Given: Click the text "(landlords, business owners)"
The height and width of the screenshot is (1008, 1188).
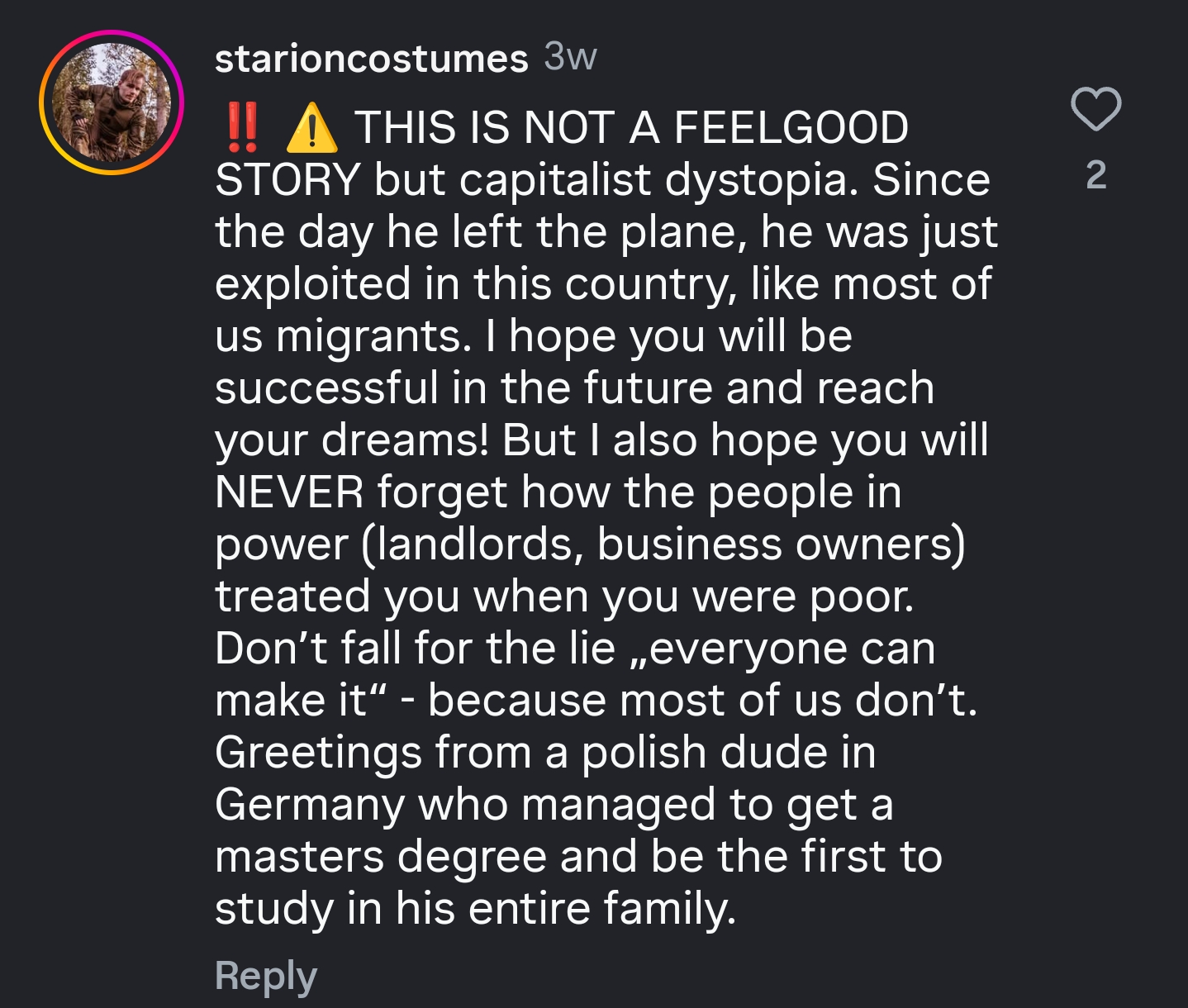Looking at the screenshot, I should pyautogui.click(x=663, y=544).
